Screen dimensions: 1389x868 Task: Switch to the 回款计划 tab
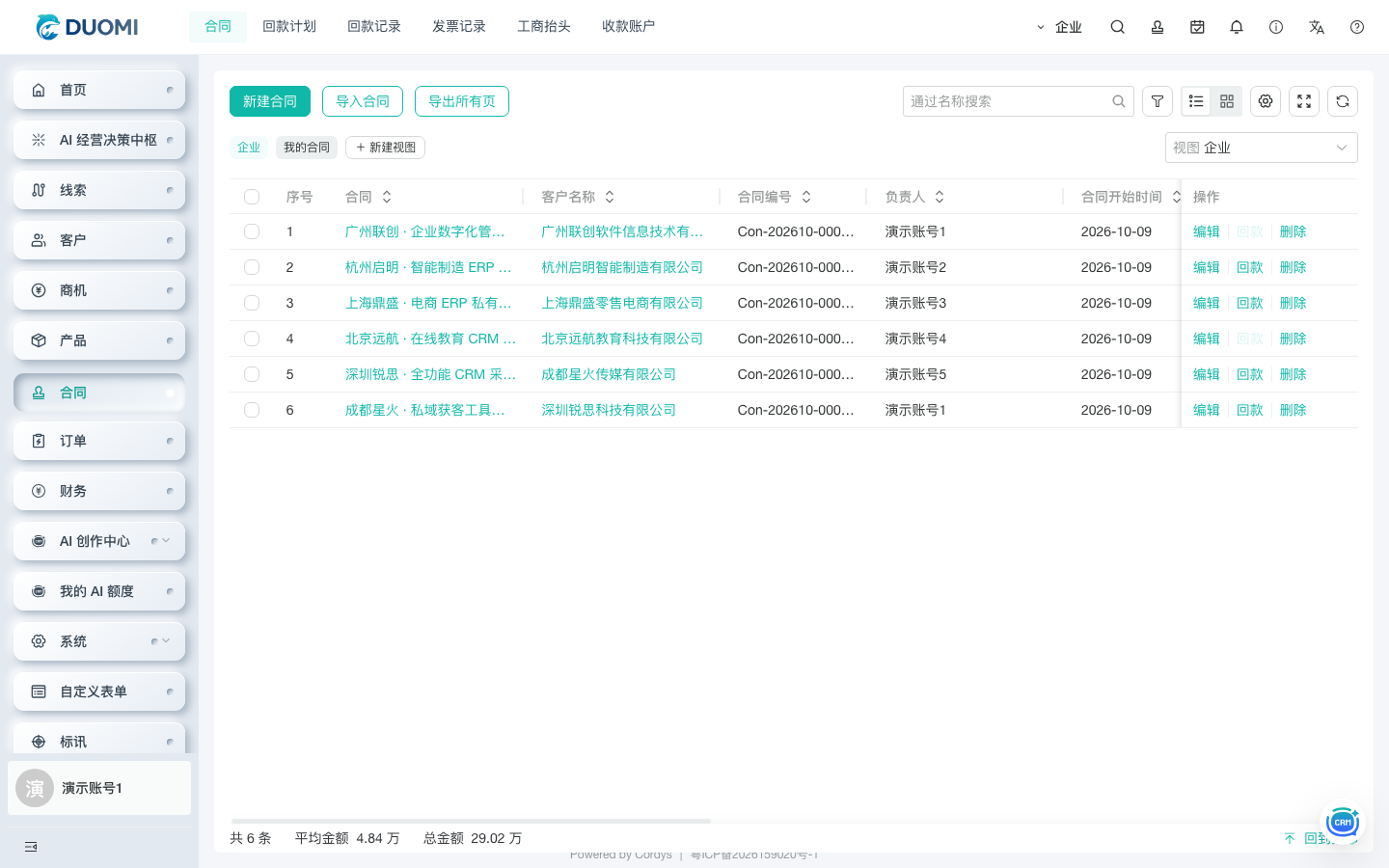pos(289,27)
